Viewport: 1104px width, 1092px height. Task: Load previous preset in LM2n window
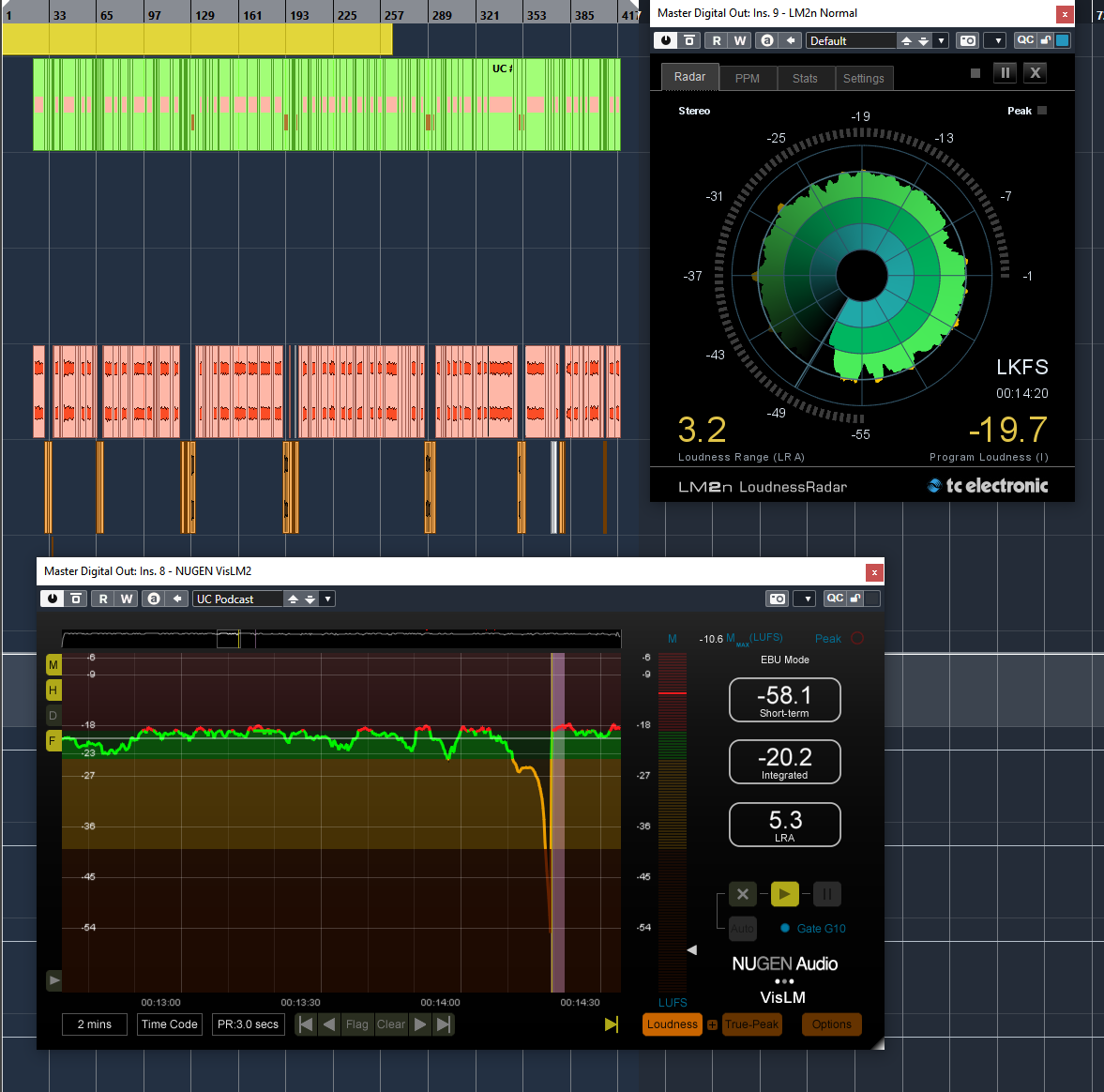[906, 41]
